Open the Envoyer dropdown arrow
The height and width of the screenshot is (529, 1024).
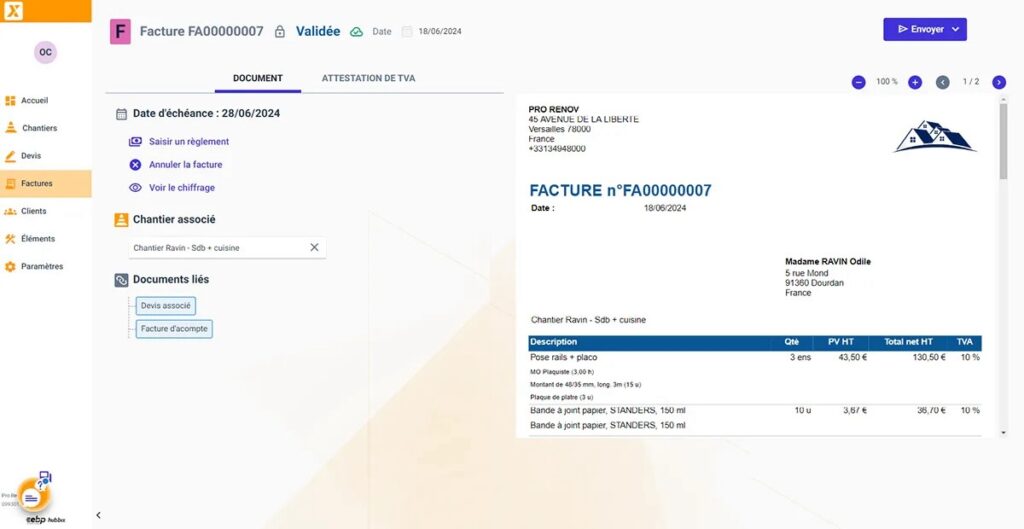tap(955, 30)
